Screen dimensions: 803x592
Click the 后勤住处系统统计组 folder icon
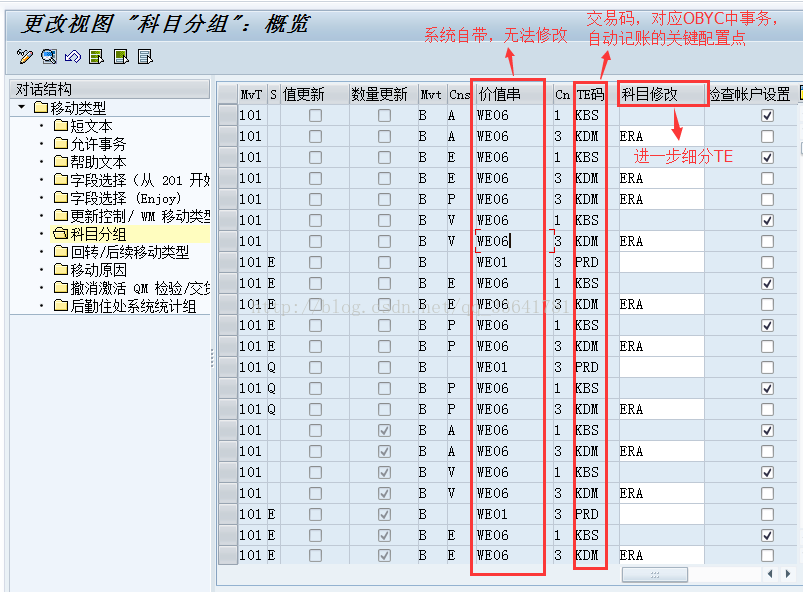[x=61, y=306]
